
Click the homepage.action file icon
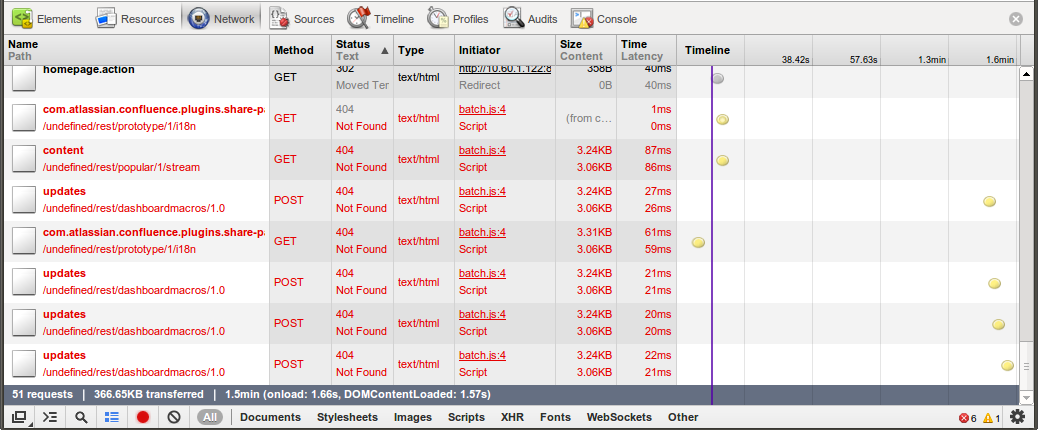click(x=24, y=79)
